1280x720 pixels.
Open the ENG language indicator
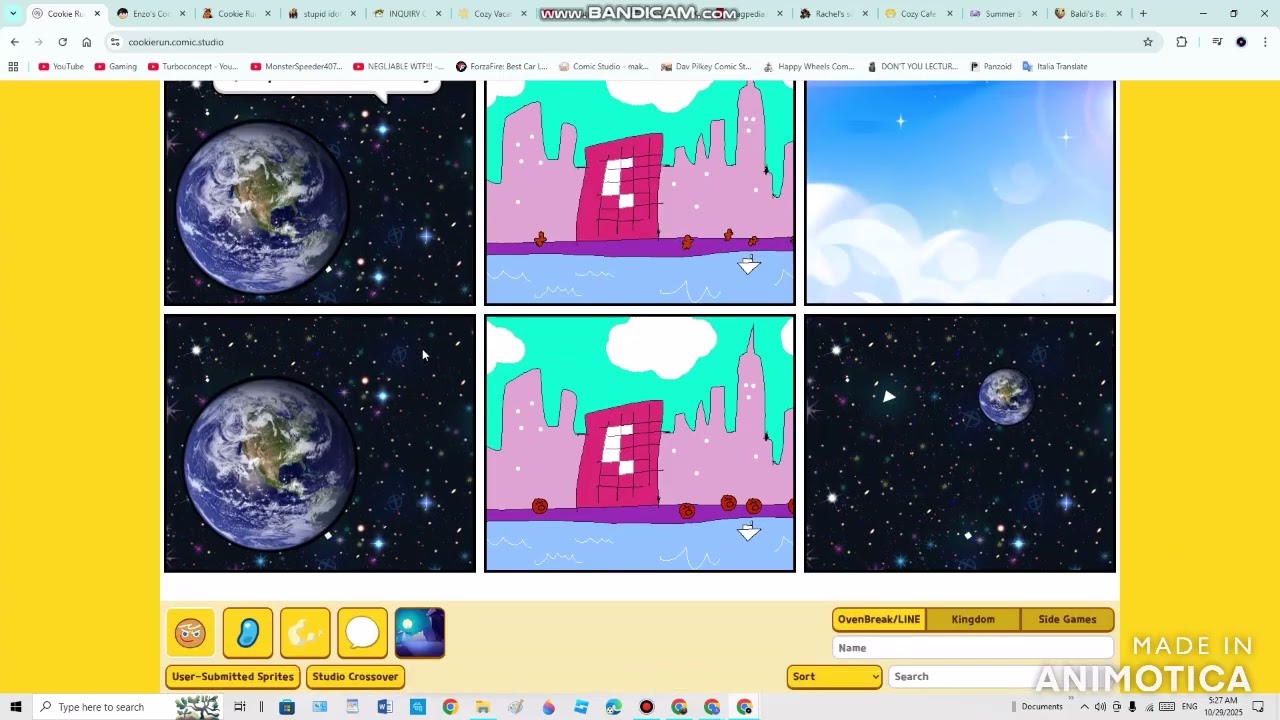(1190, 707)
